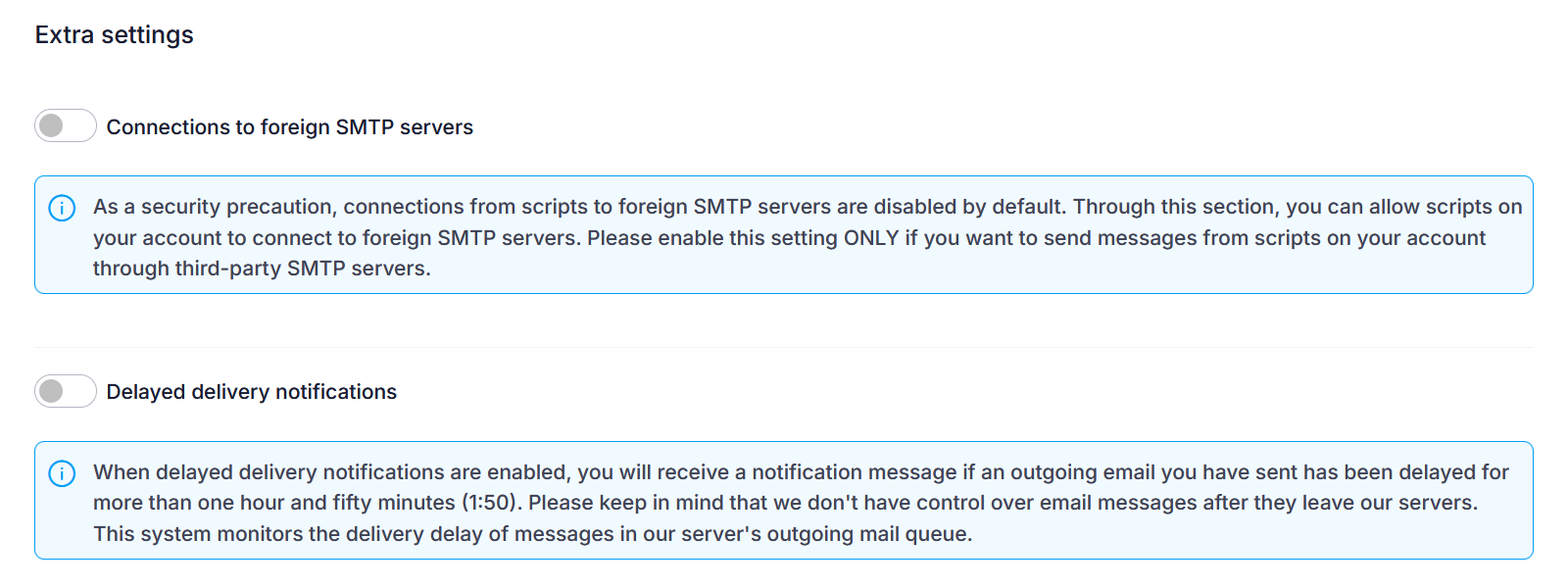Click the 'Connections to foreign SMTP servers' label
The image size is (1568, 588).
click(x=290, y=126)
